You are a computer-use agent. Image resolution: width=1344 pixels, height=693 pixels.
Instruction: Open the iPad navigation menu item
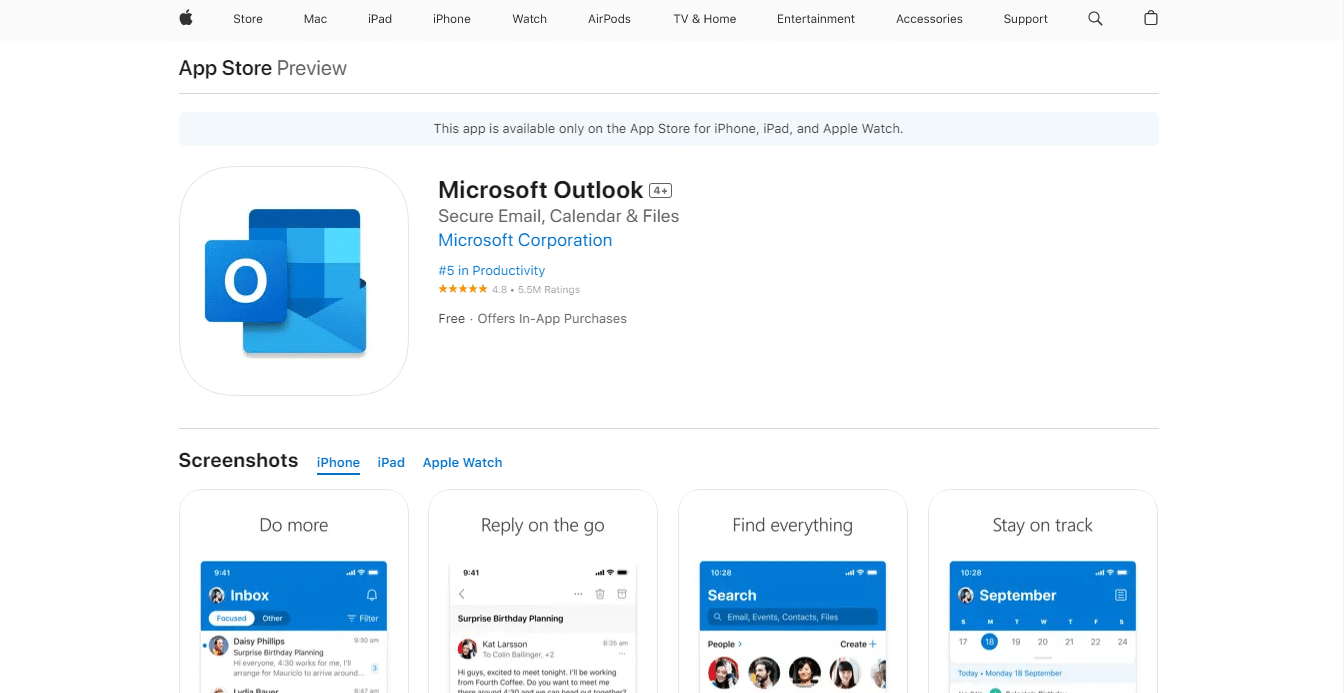pos(380,19)
